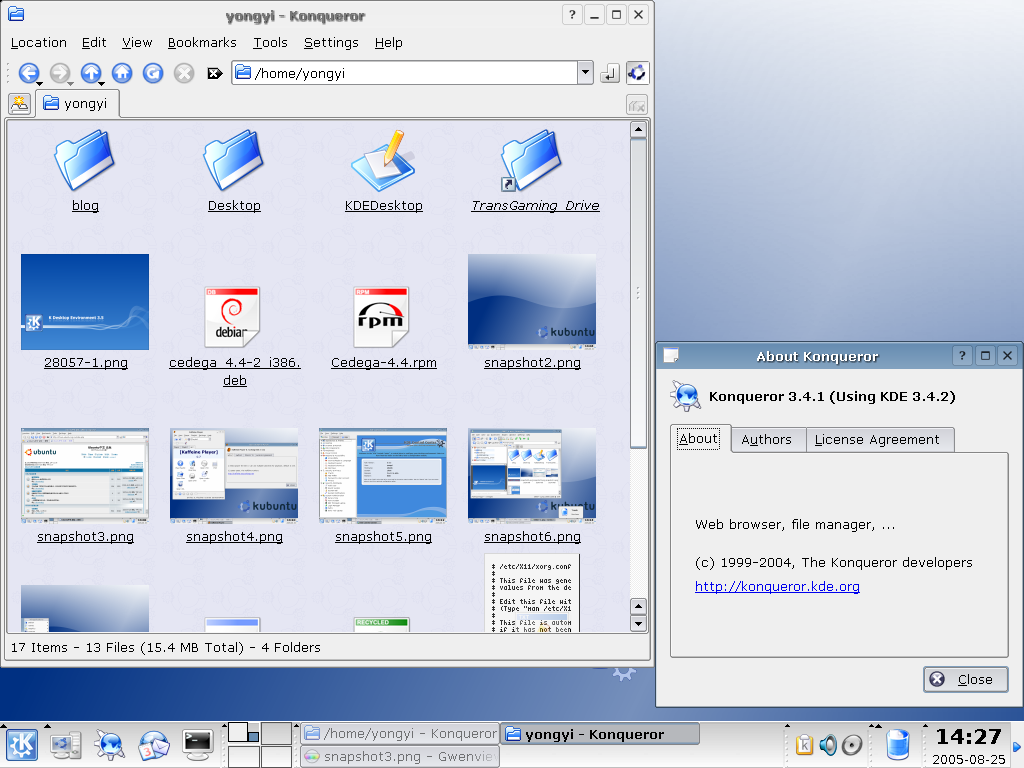Click the bottom-most scroll-down arrow of file view
This screenshot has width=1024, height=768.
638,624
